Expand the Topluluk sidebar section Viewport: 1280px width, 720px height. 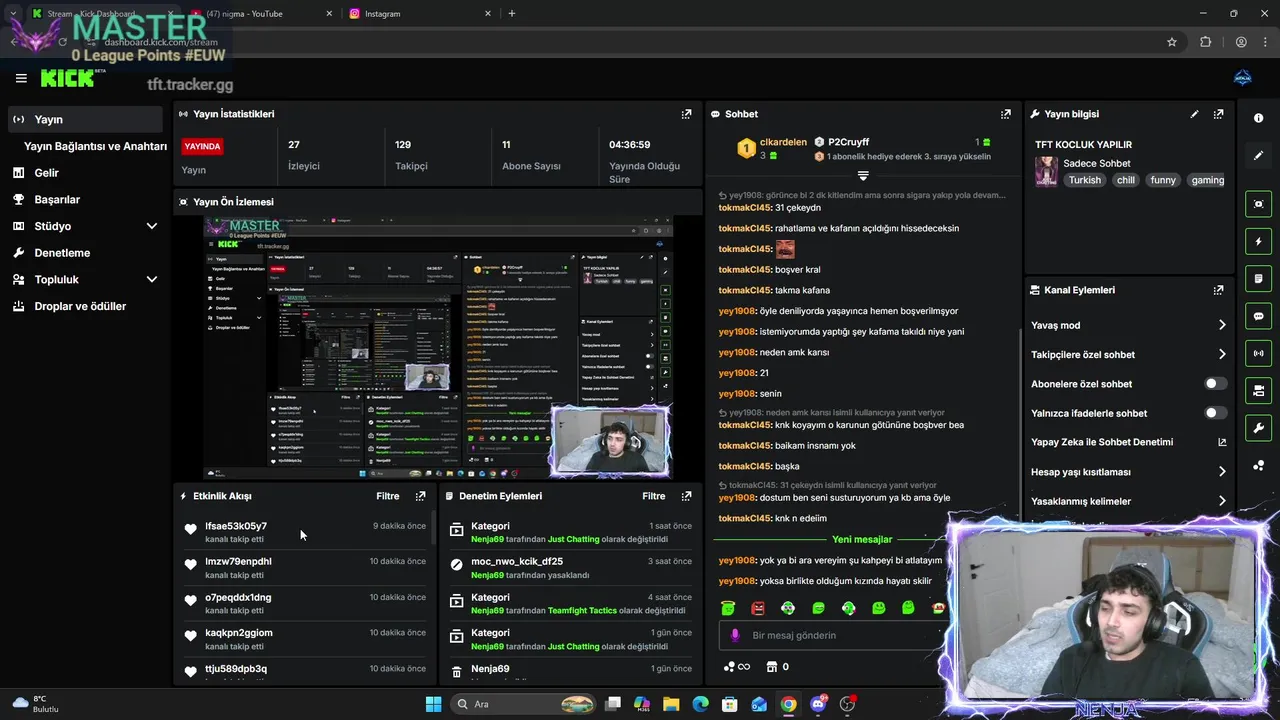(152, 280)
